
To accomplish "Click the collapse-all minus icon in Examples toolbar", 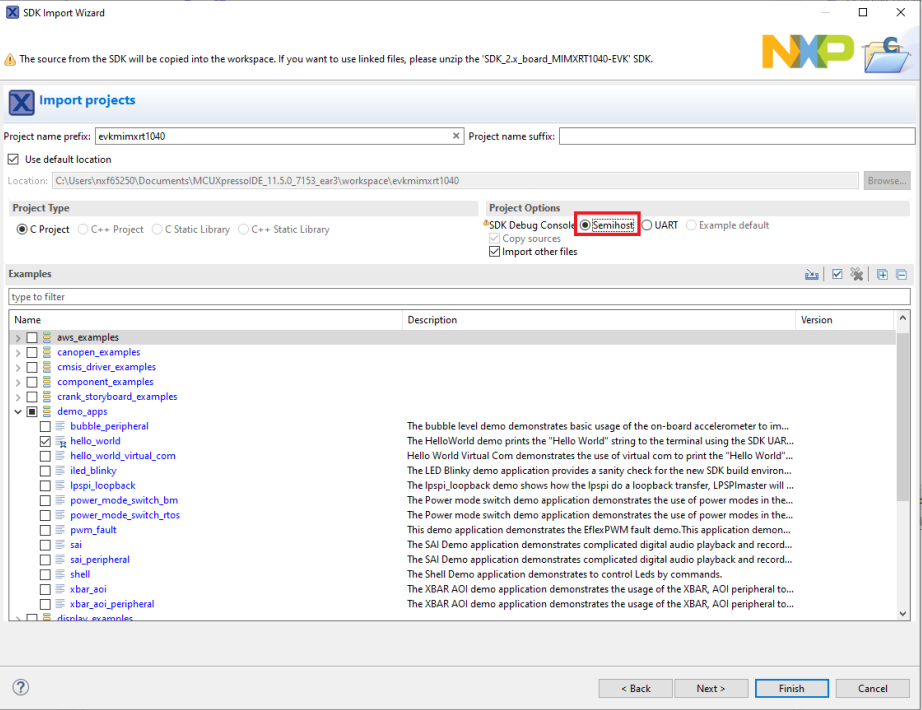I will pos(901,274).
